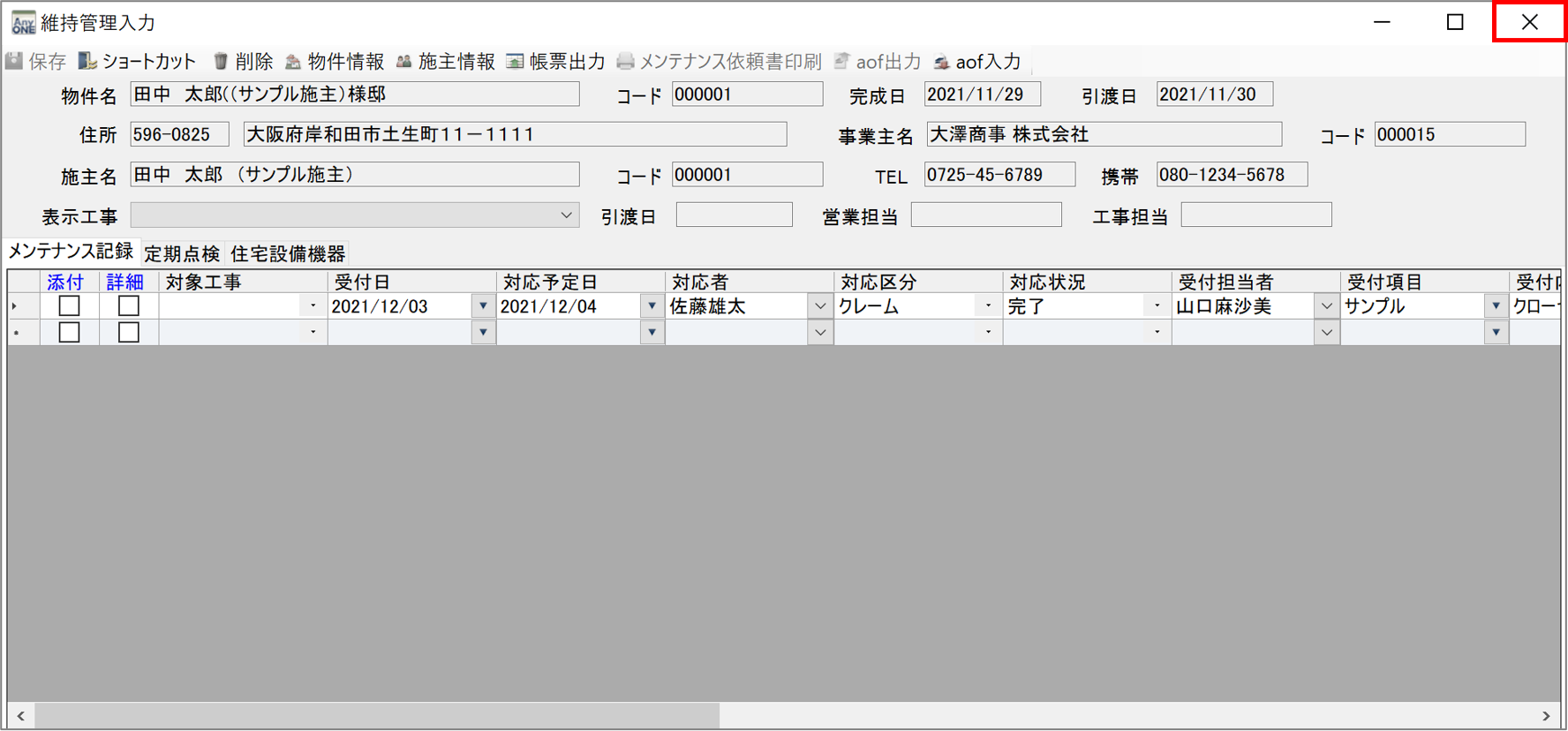Viewport: 1568px width, 731px height.
Task: Click the 対応状況 column header
Action: (x=1048, y=283)
